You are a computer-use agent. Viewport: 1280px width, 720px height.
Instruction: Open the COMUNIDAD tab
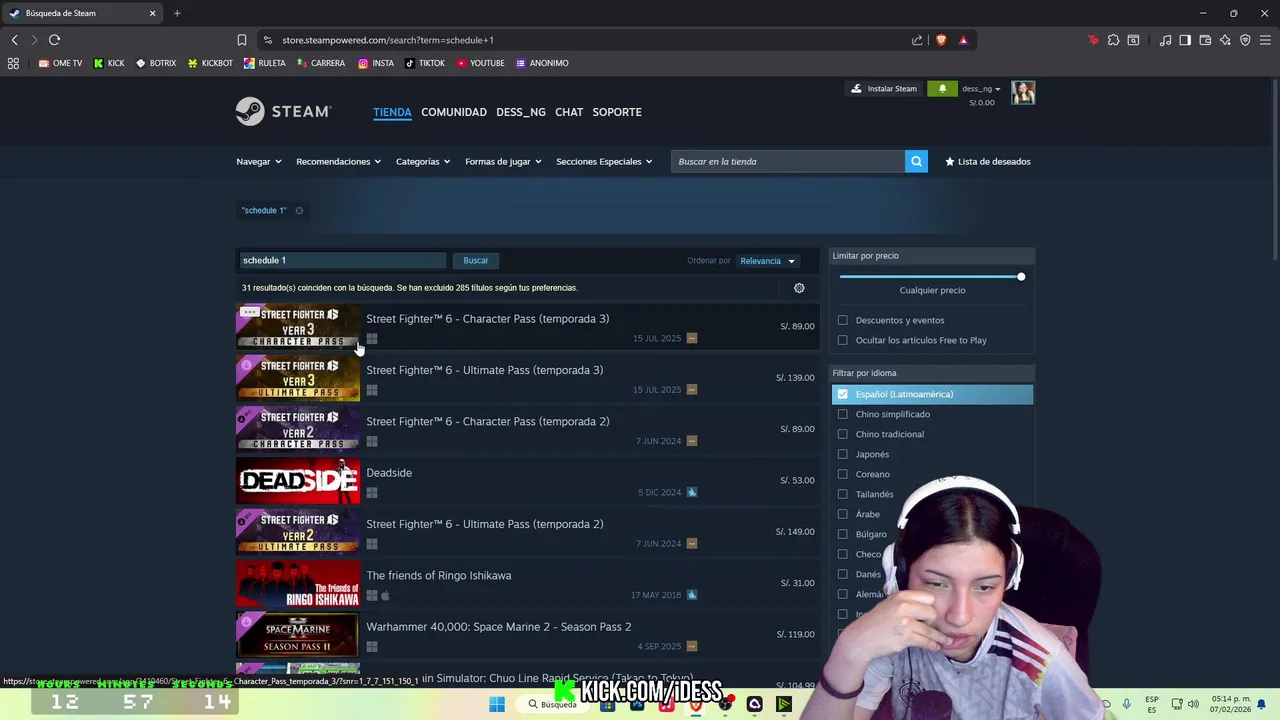coord(454,112)
